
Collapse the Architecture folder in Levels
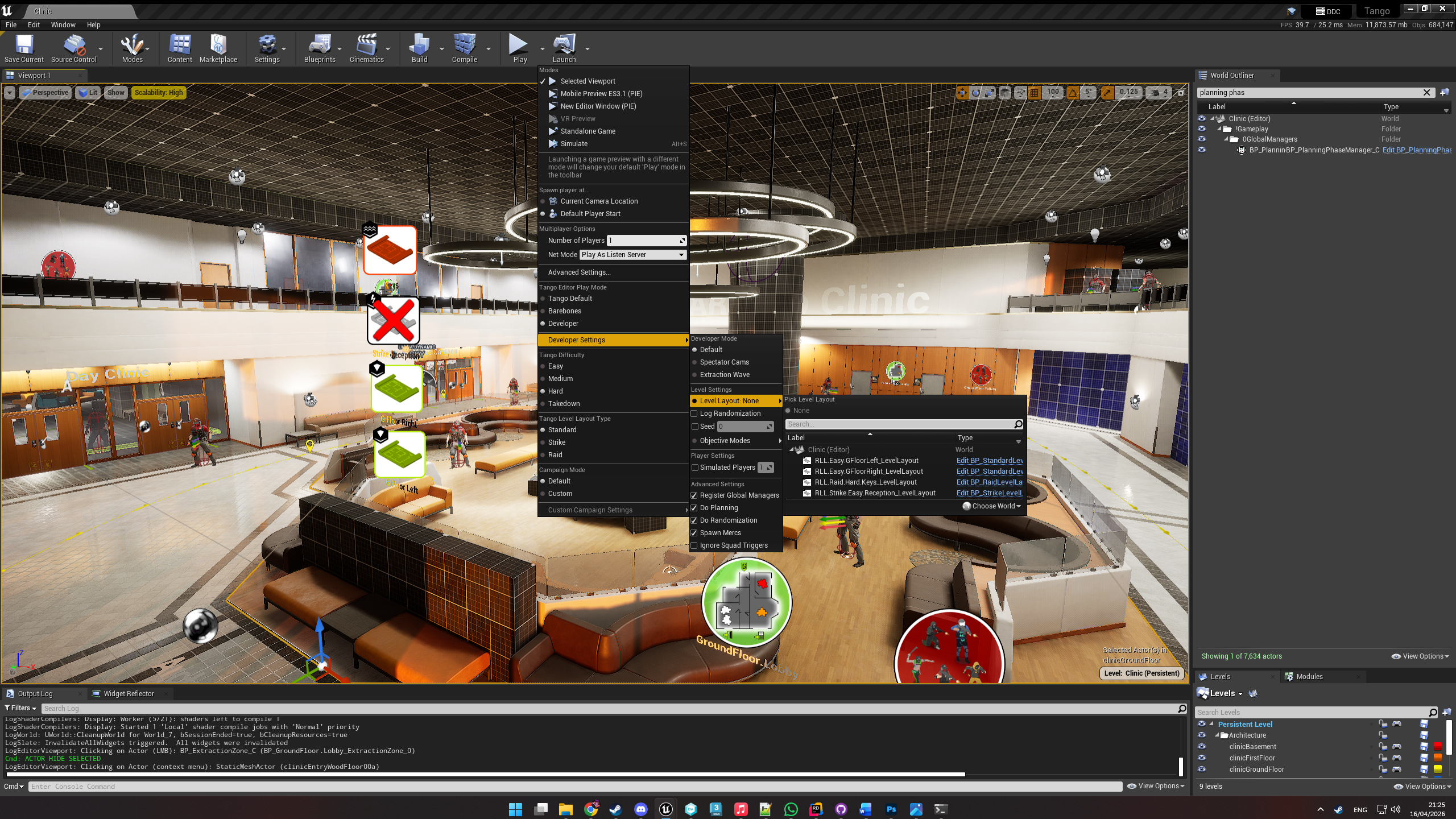pos(1217,735)
